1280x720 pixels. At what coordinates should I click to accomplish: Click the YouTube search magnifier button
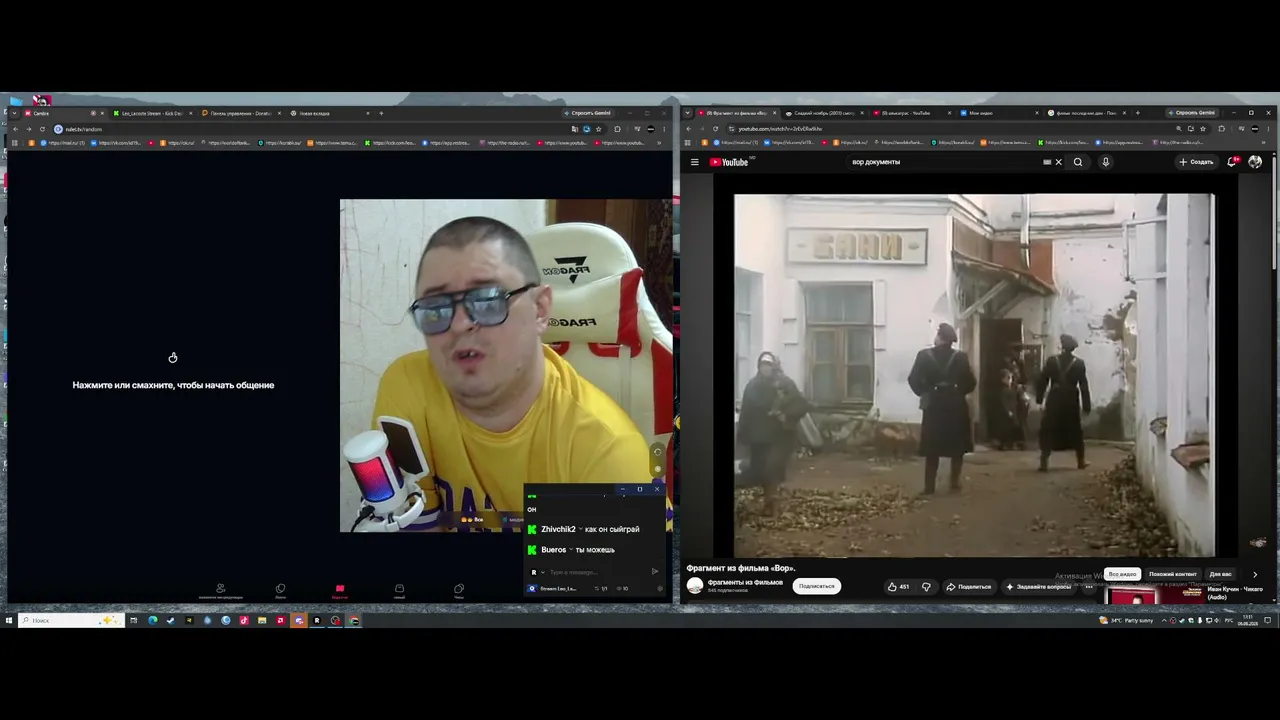pos(1078,162)
